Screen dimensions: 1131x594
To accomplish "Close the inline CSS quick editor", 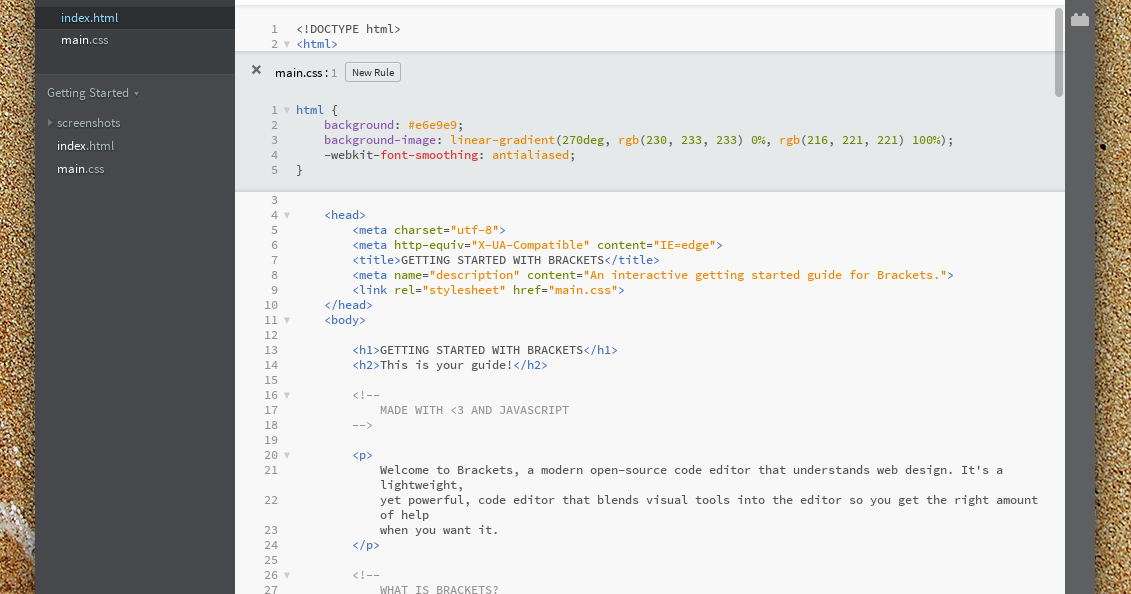I will click(x=256, y=70).
